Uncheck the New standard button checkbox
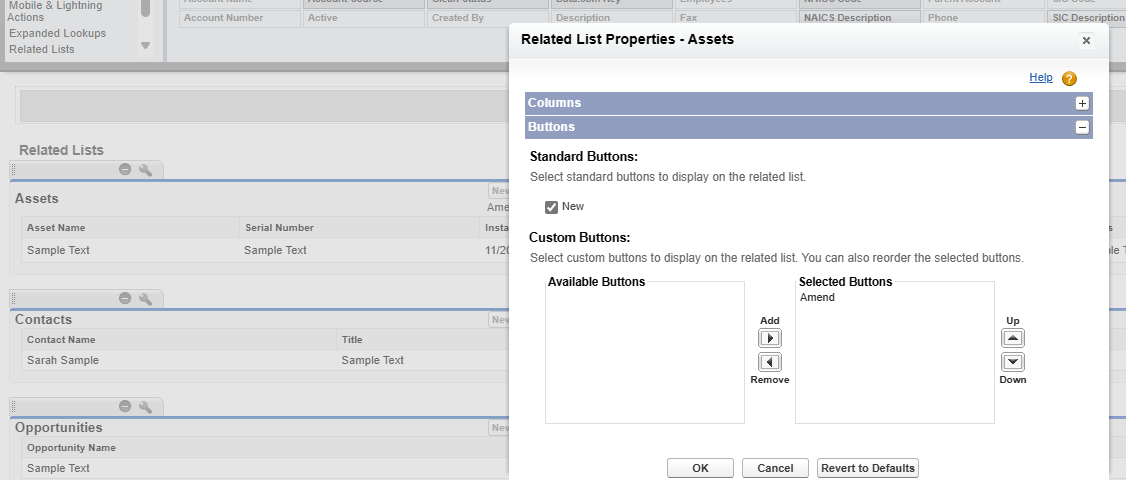1126x480 pixels. click(552, 207)
